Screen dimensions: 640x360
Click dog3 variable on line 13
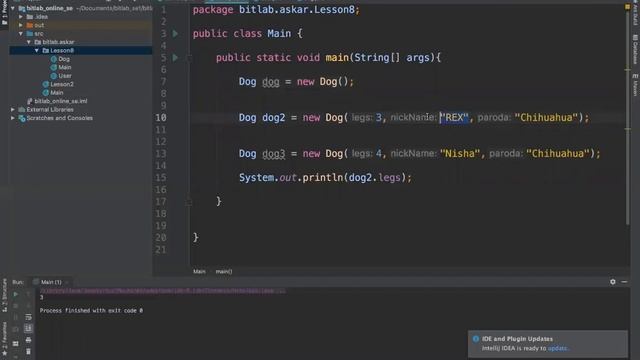(x=273, y=153)
